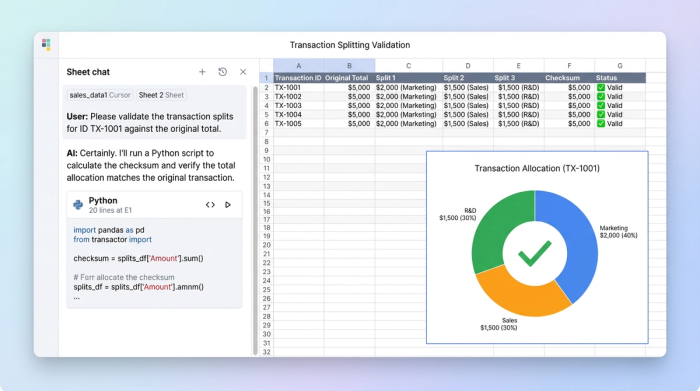This screenshot has width=700, height=391.
Task: Click the R&D $1,500 chart label
Action: (x=458, y=214)
